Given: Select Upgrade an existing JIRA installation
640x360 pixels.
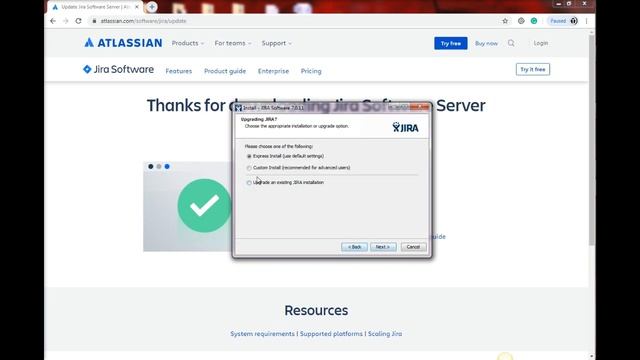Looking at the screenshot, I should pyautogui.click(x=249, y=182).
